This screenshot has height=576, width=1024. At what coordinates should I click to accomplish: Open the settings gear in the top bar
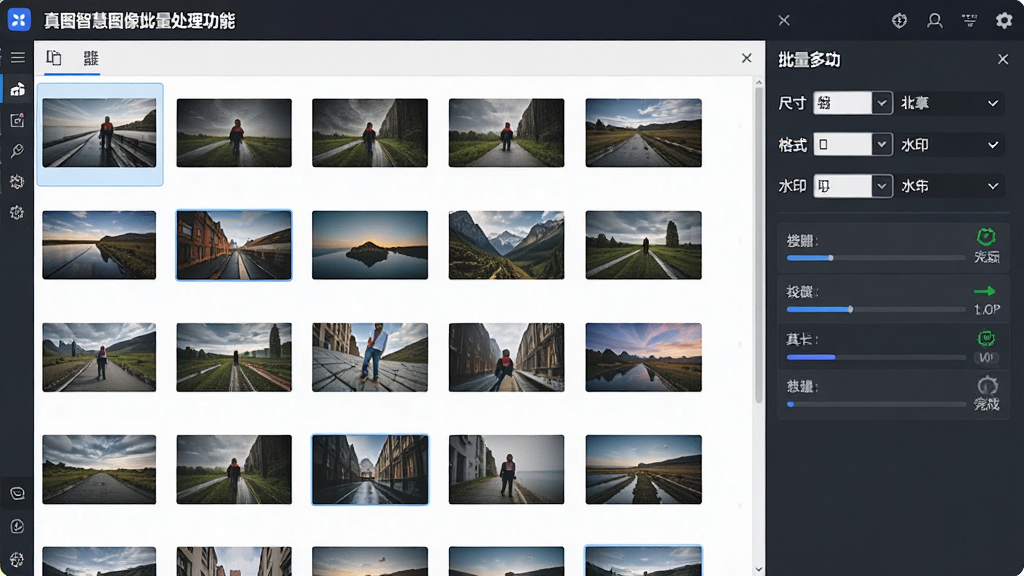pyautogui.click(x=1004, y=21)
